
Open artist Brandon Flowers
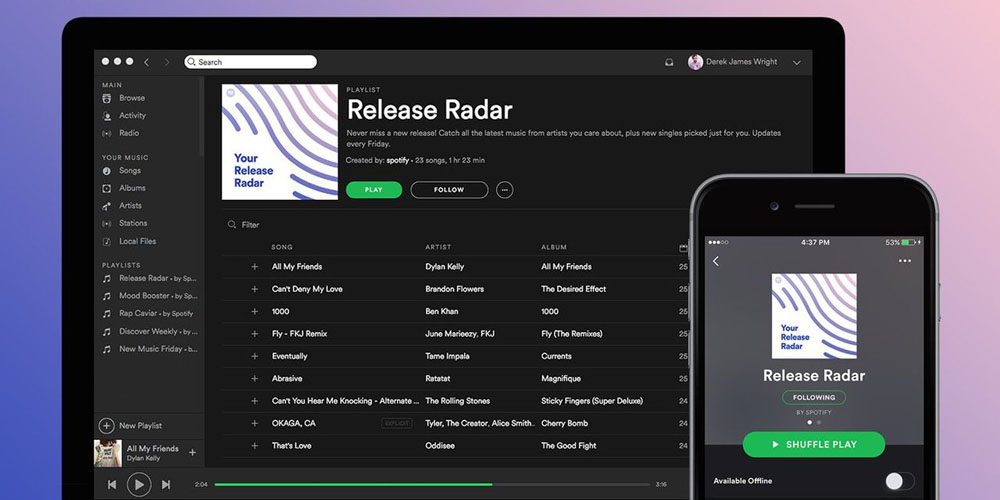(x=455, y=289)
